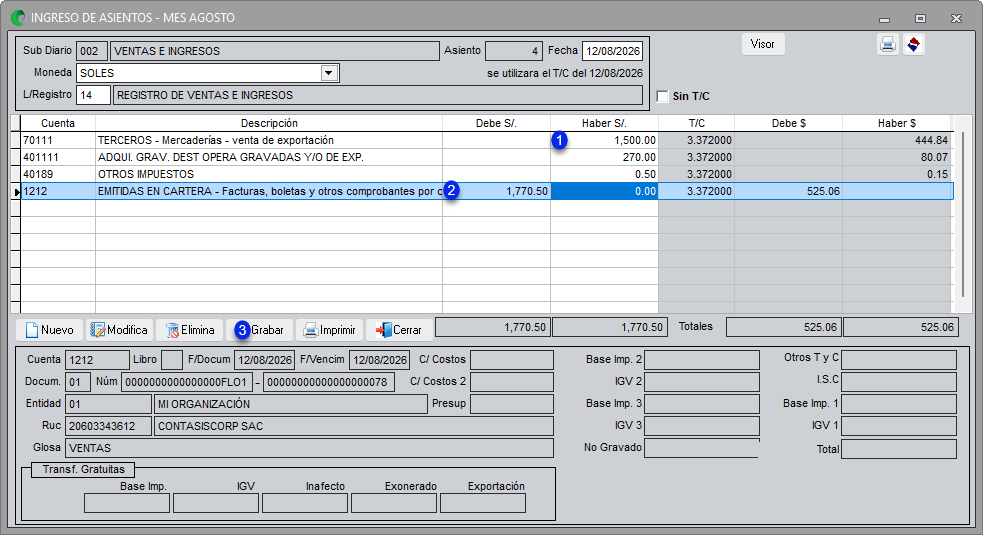Click the Total input field
The width and height of the screenshot is (983, 535).
click(x=899, y=449)
